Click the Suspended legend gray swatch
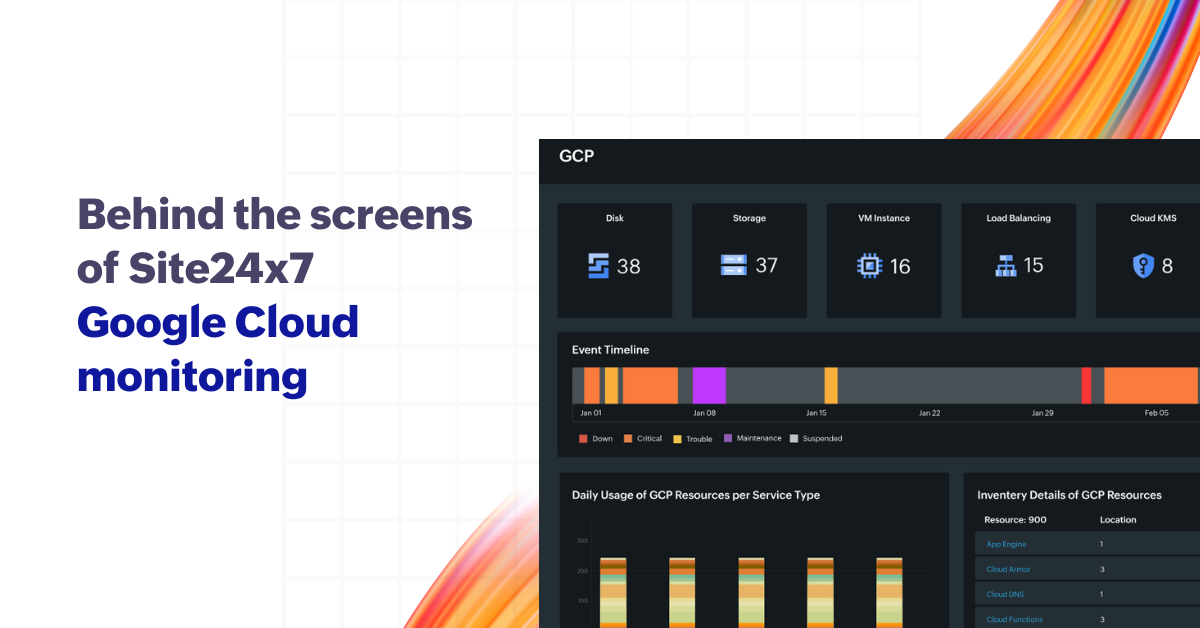This screenshot has width=1200, height=628. click(794, 438)
